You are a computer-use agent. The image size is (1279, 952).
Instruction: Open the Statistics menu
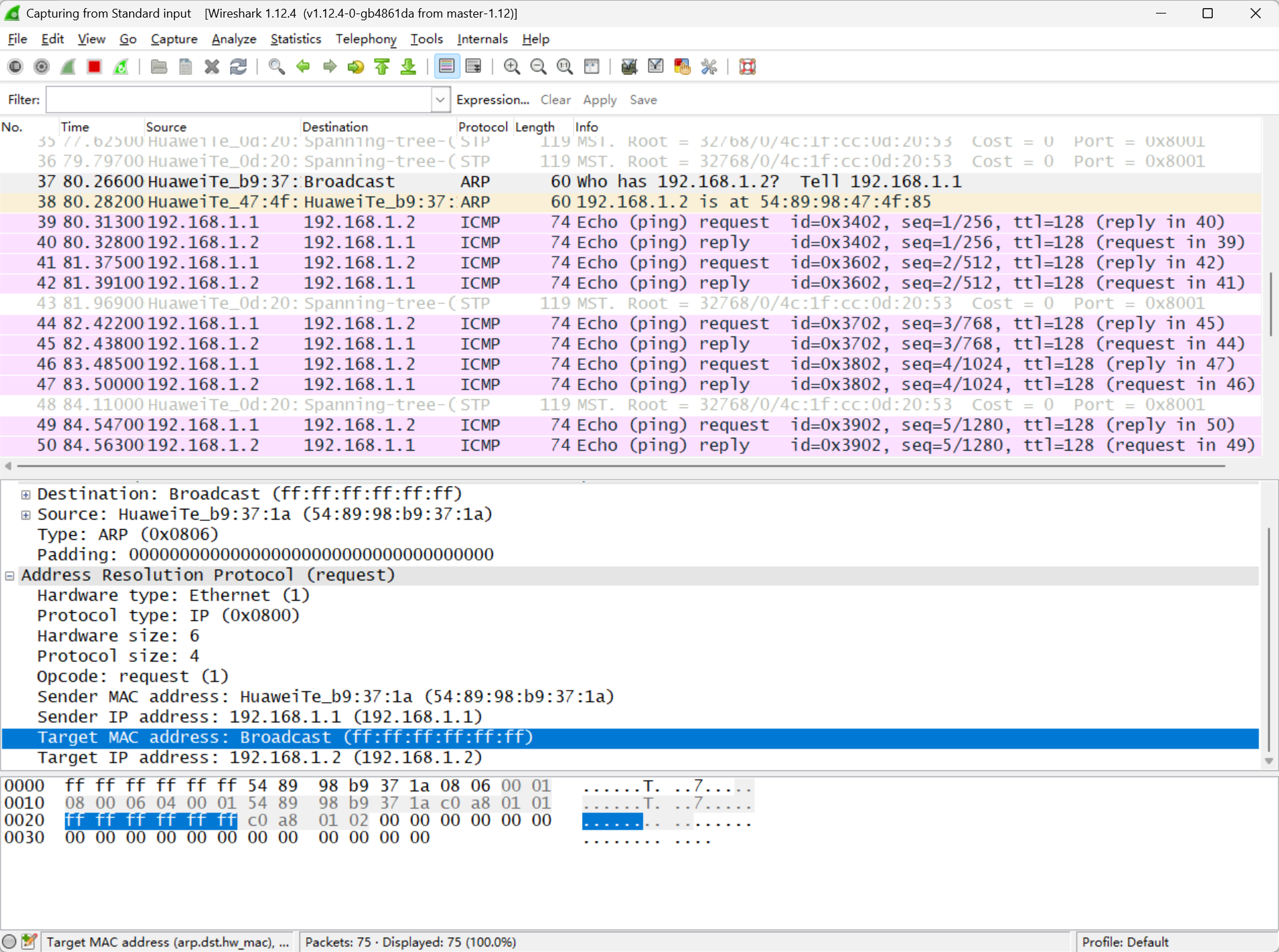(295, 39)
